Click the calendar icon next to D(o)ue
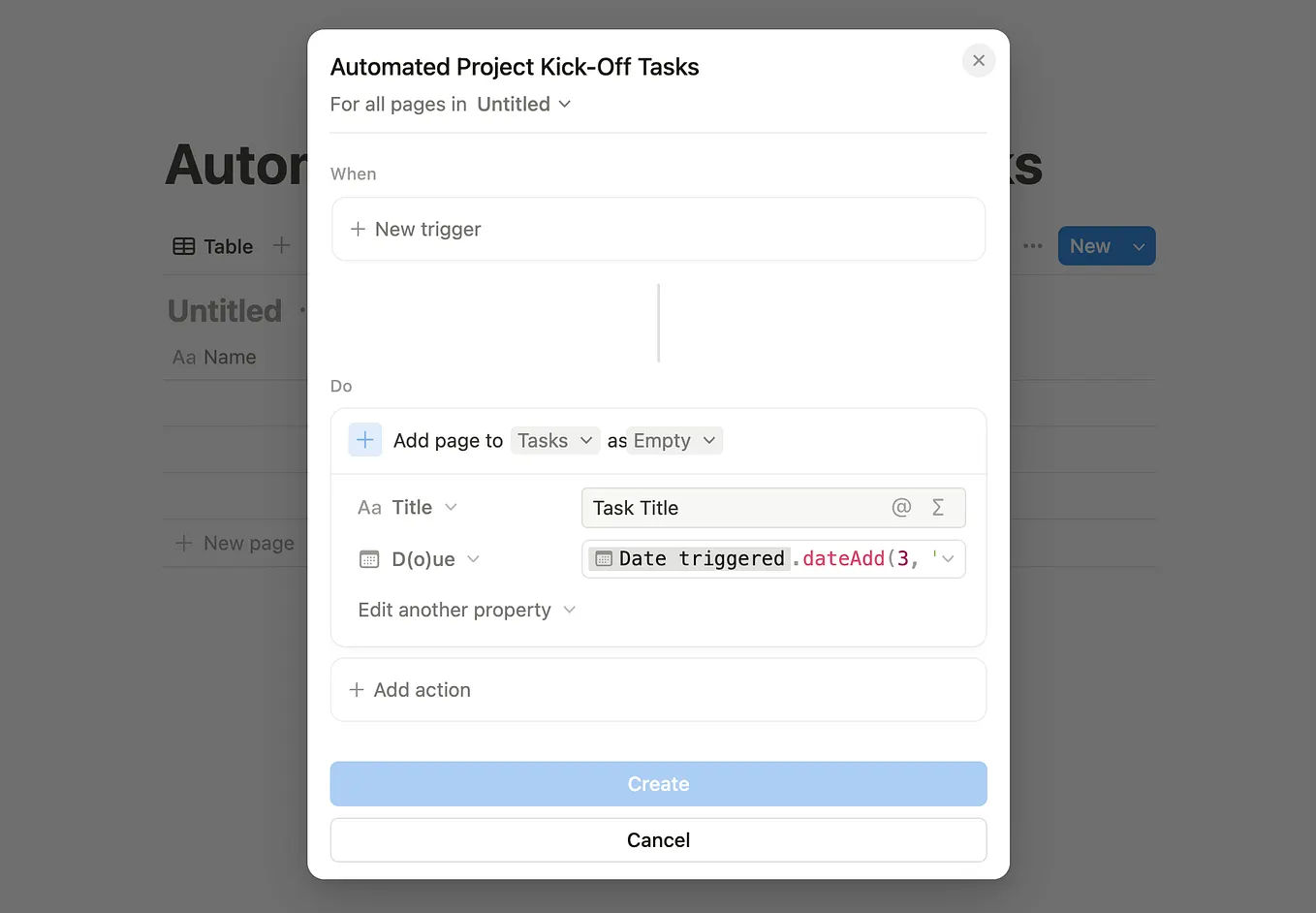Image resolution: width=1316 pixels, height=913 pixels. point(369,559)
